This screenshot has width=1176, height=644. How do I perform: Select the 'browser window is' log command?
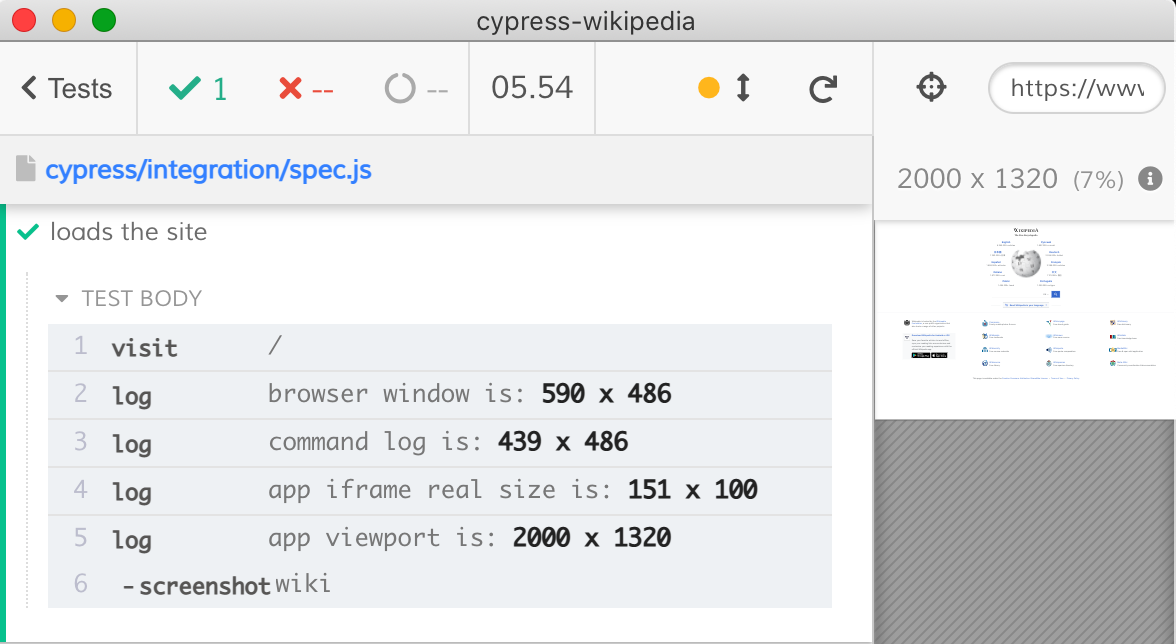pos(440,394)
